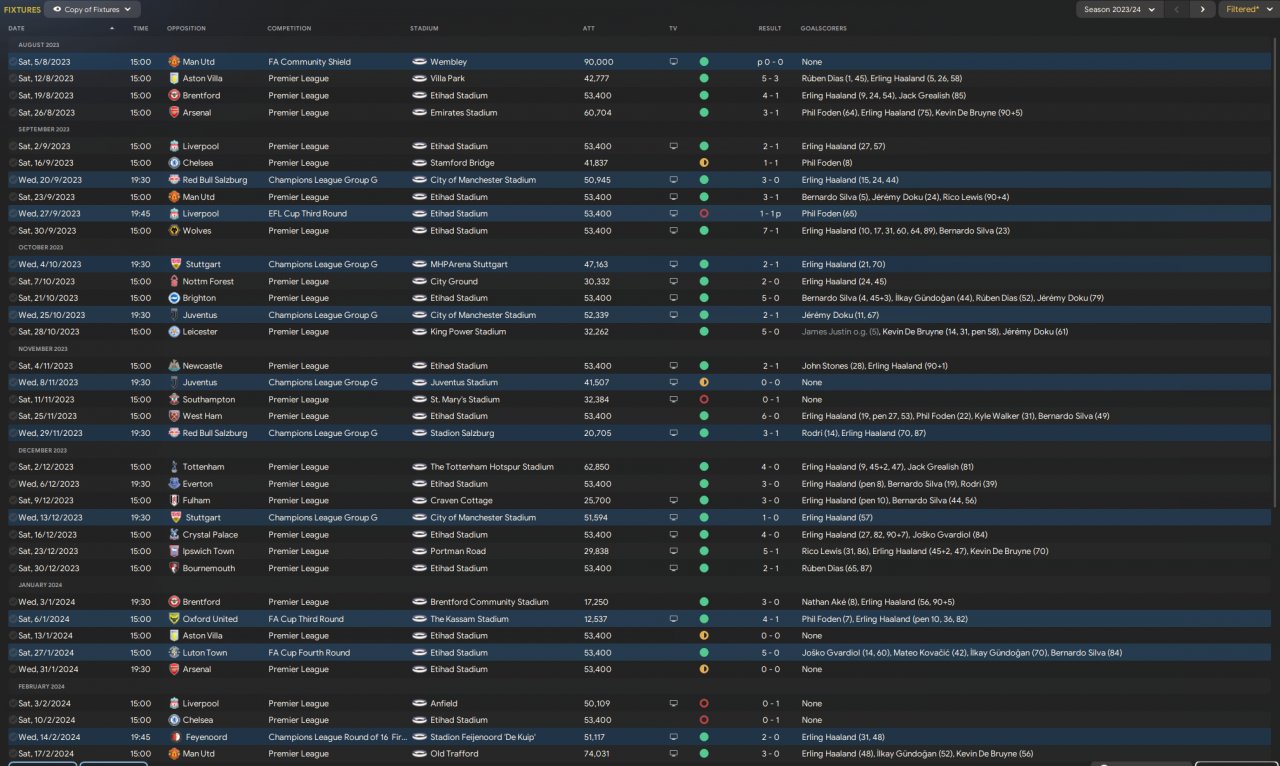Sort by the Att column header
Screen dimensions: 1280x766
[589, 28]
